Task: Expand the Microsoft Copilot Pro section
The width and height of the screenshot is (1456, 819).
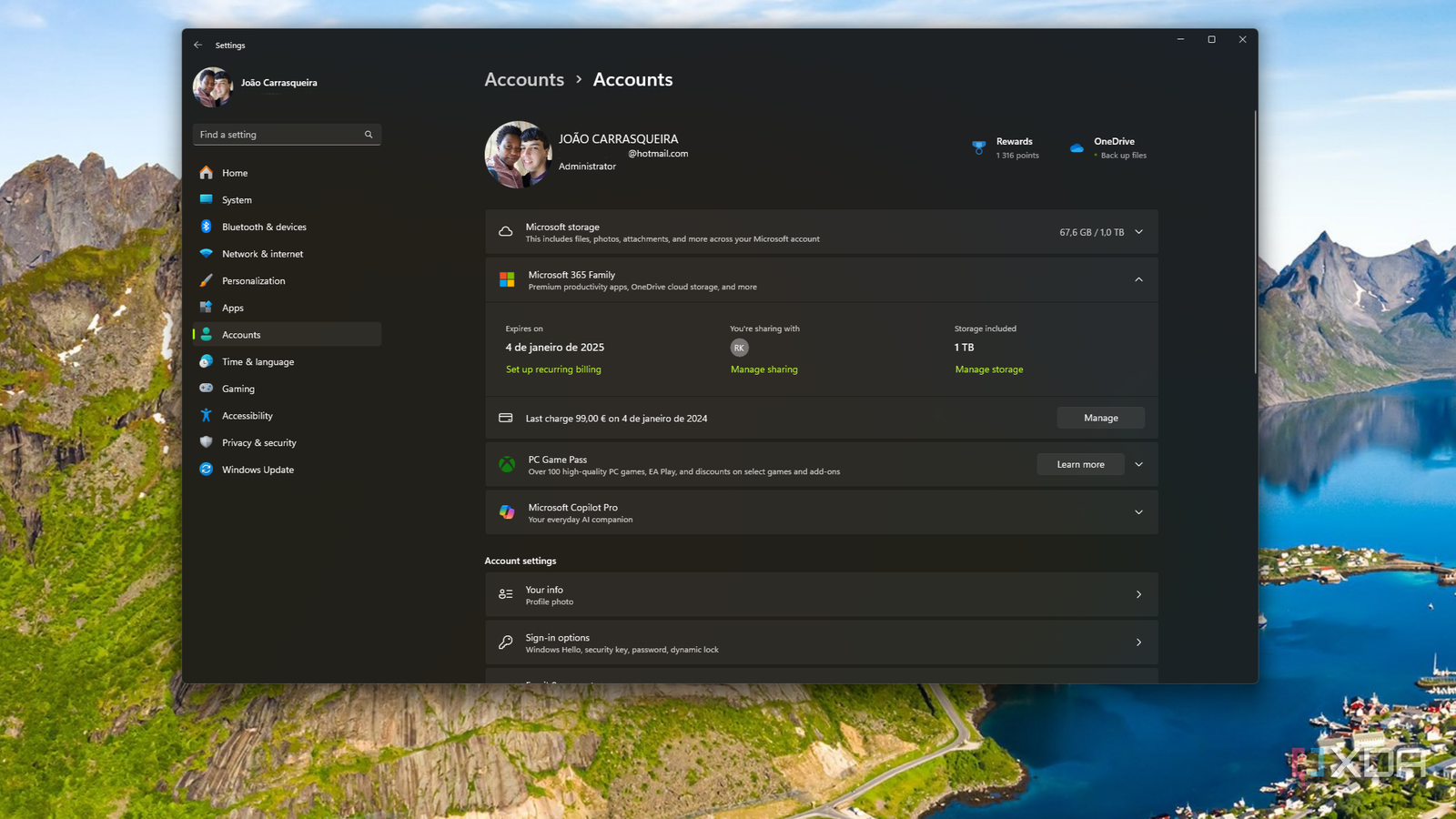Action: [1138, 512]
